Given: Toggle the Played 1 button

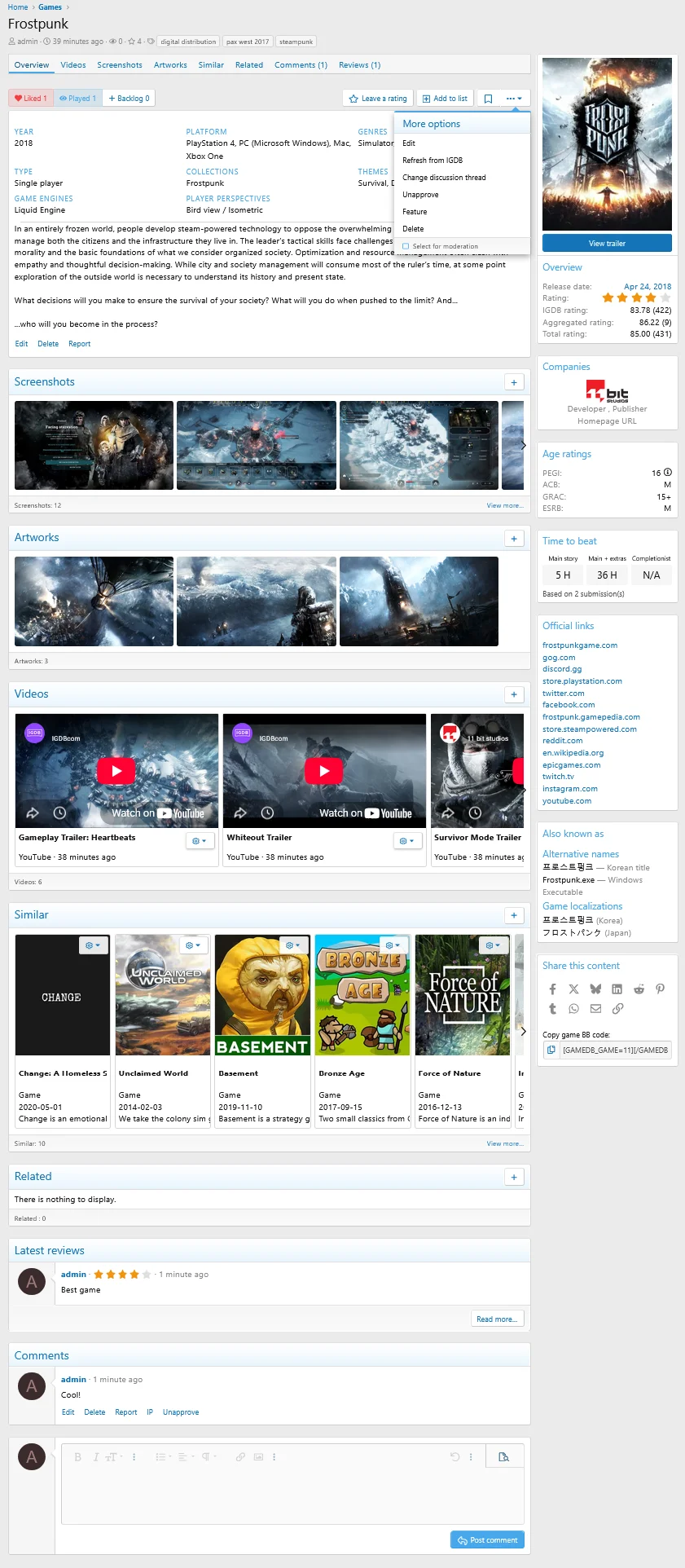Looking at the screenshot, I should tap(78, 99).
